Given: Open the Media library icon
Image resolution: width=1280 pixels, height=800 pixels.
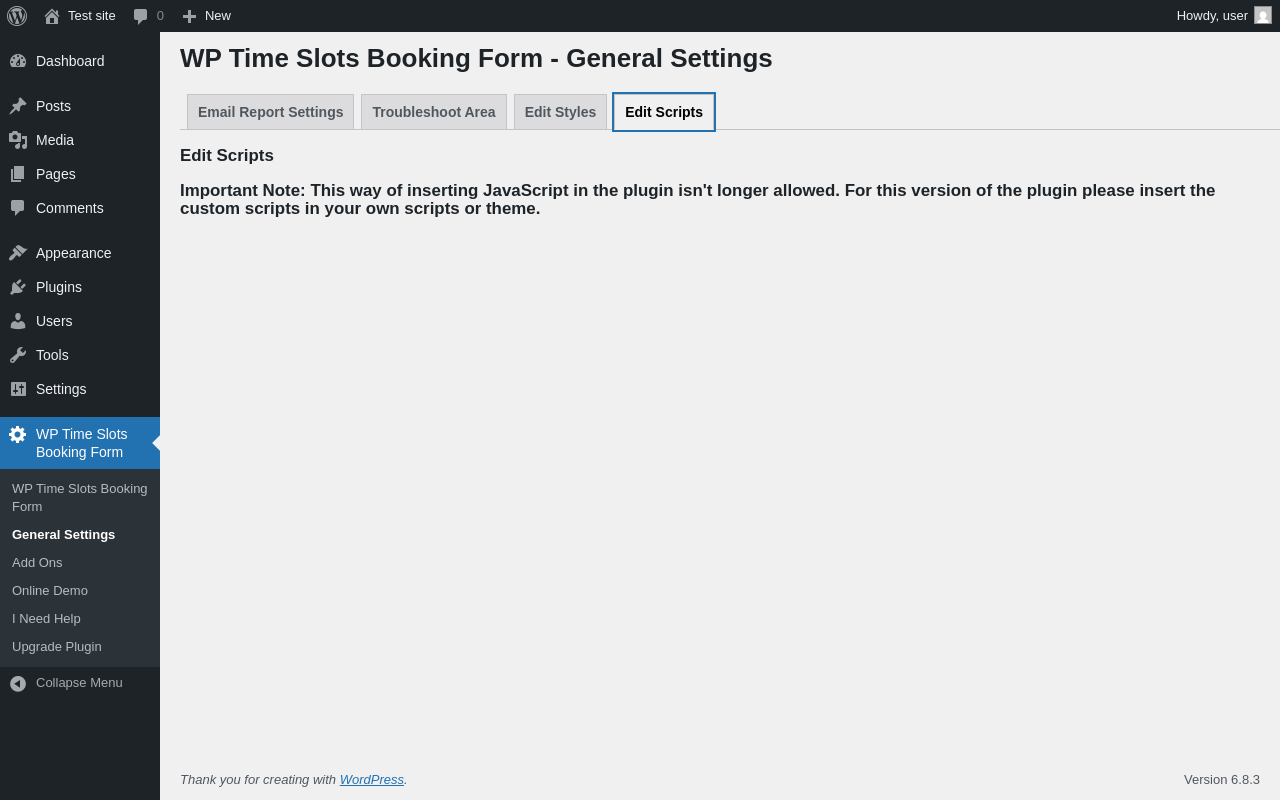Looking at the screenshot, I should tap(18, 140).
